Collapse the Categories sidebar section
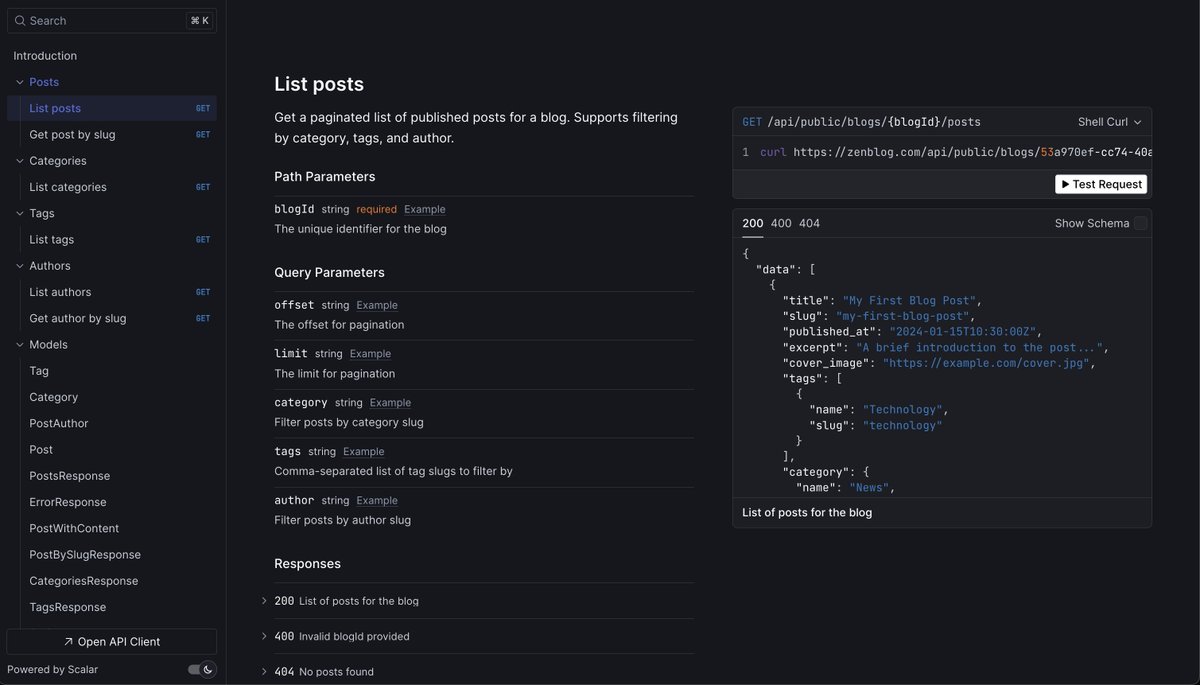This screenshot has width=1200, height=685. [20, 161]
